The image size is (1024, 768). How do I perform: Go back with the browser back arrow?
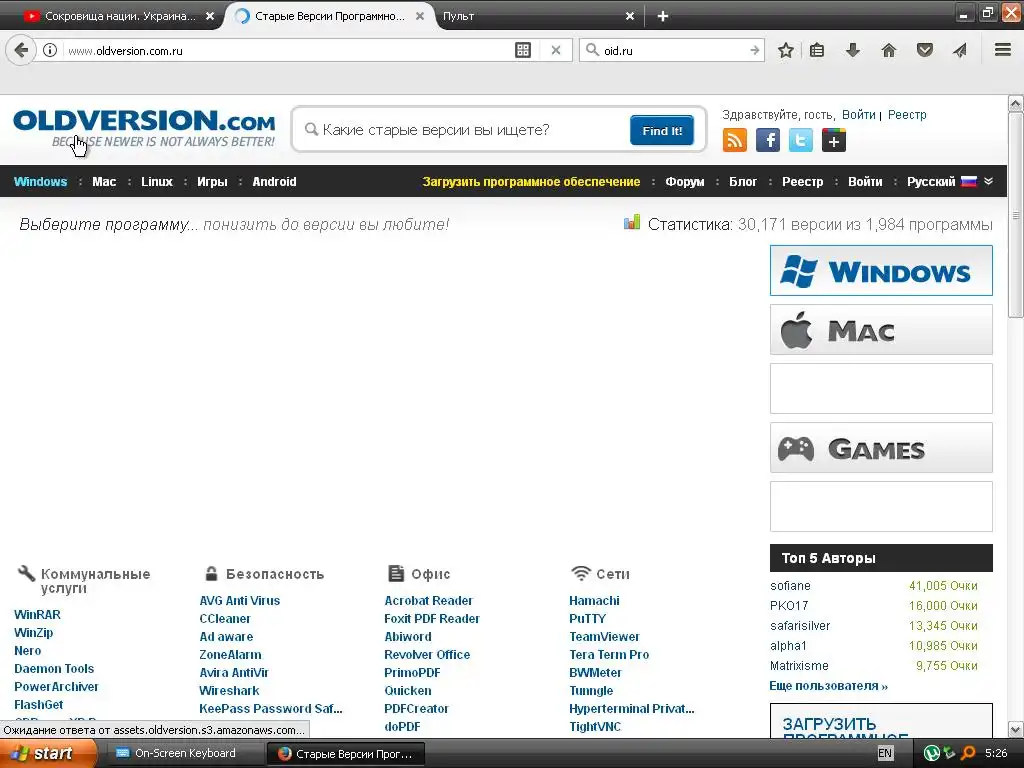(x=21, y=50)
